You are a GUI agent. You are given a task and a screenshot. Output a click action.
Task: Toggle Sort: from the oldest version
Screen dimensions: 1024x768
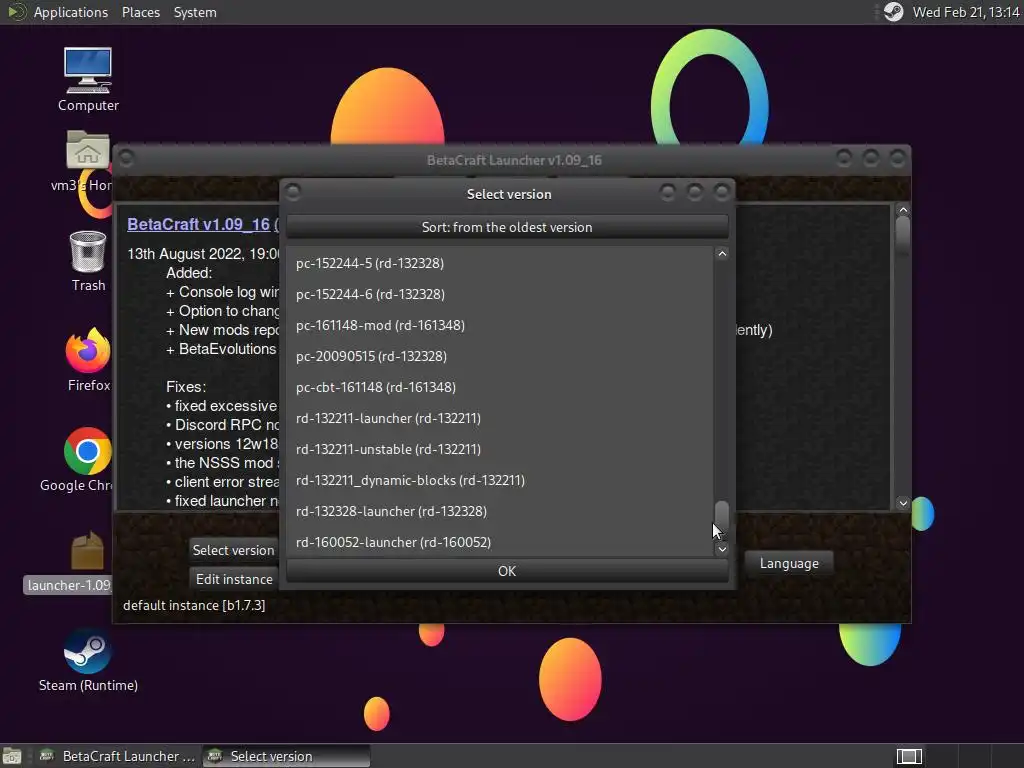pyautogui.click(x=507, y=227)
